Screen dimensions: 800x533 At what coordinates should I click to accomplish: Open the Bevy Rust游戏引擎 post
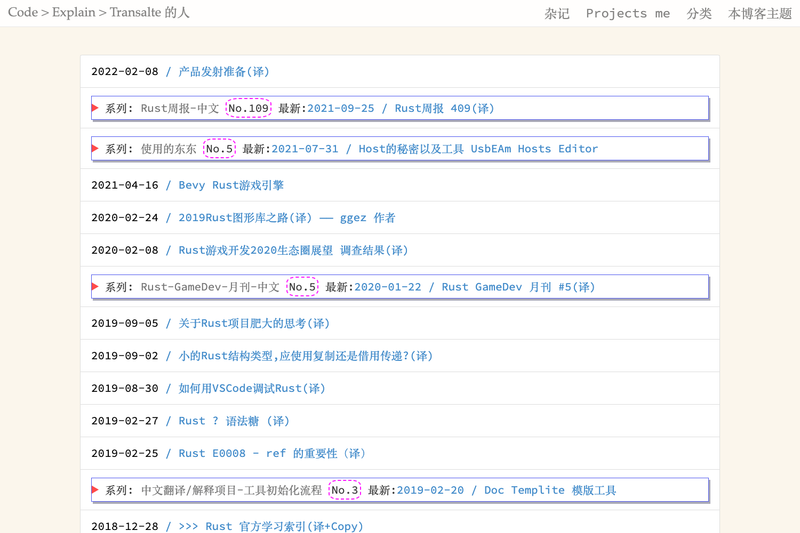tap(231, 185)
